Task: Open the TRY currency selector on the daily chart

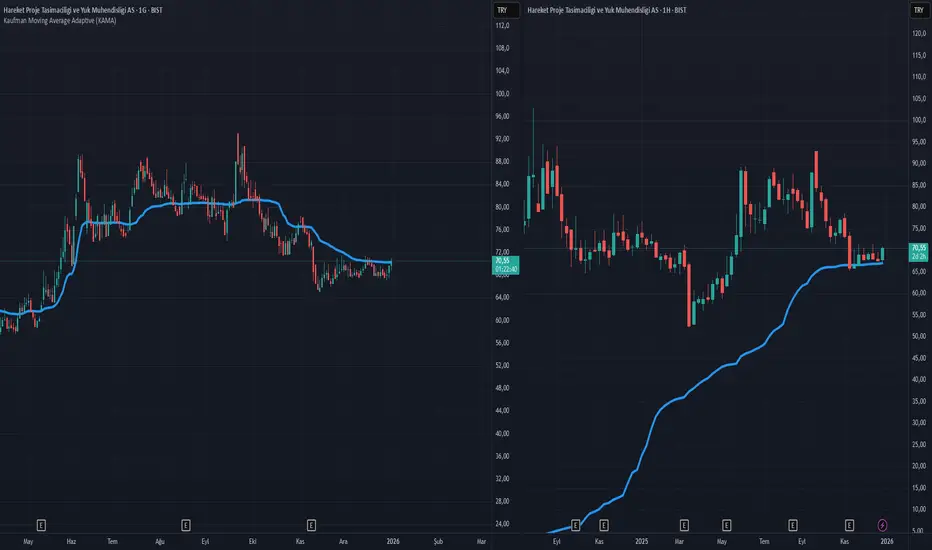Action: point(505,10)
